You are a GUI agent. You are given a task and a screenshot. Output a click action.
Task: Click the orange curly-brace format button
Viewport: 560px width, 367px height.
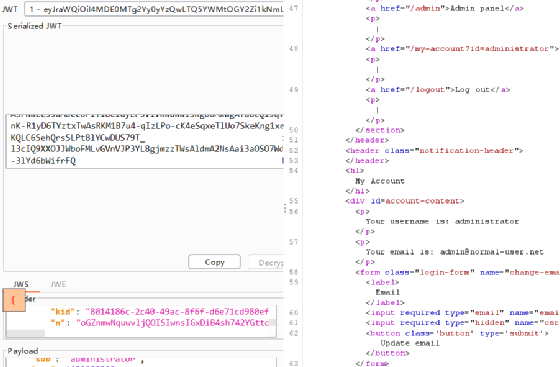(x=14, y=300)
